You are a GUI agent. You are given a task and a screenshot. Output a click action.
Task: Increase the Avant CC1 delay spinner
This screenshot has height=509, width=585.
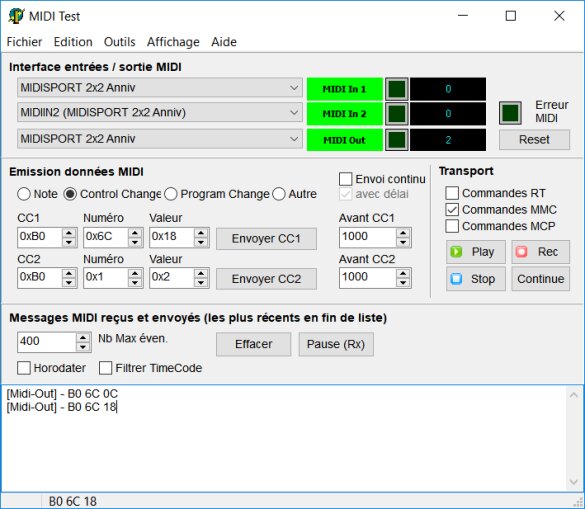[403, 233]
